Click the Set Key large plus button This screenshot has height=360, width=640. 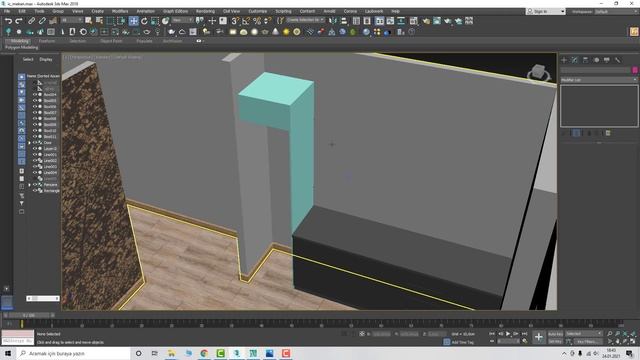pos(539,337)
